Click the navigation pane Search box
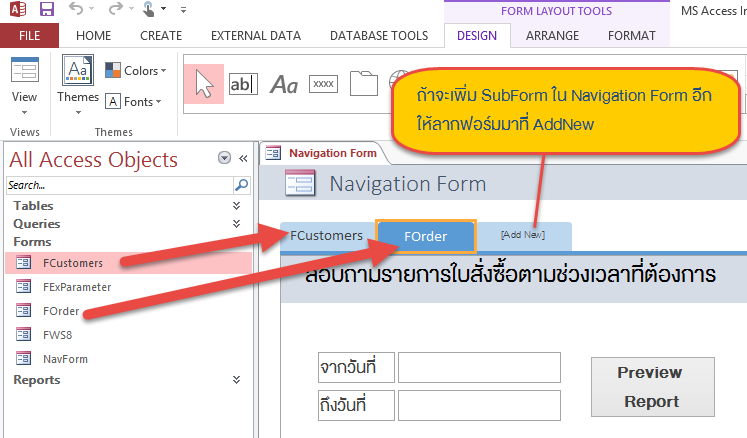 [120, 185]
